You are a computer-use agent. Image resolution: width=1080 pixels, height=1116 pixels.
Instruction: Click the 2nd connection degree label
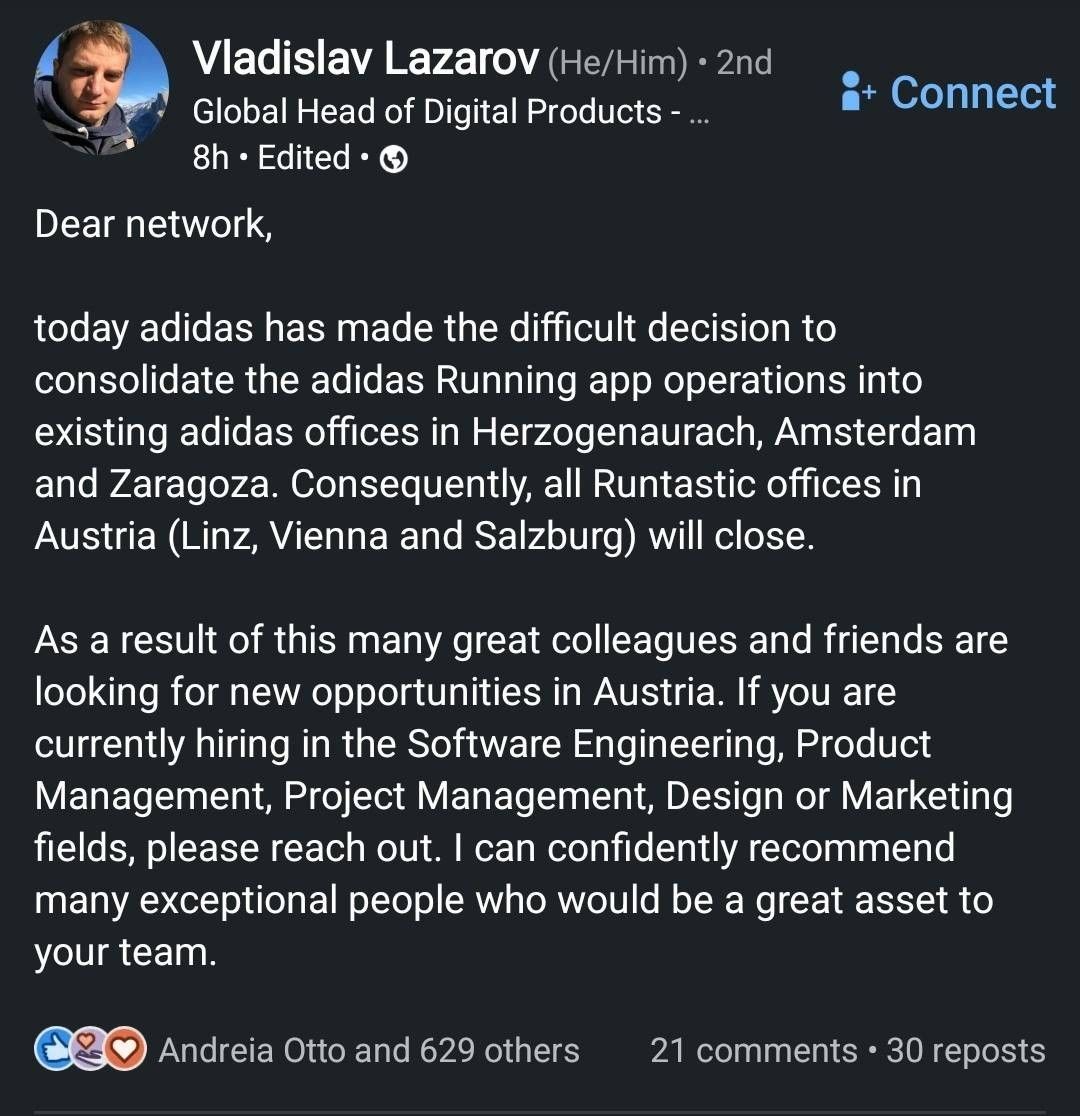(x=744, y=63)
